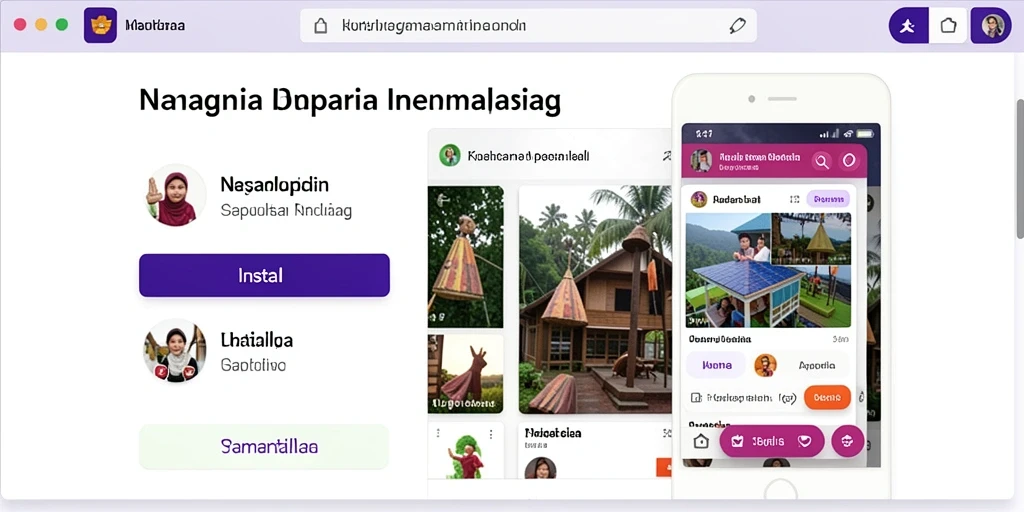Click the green avatar in the feed header
Screen dimensions: 1024x512
coord(449,155)
